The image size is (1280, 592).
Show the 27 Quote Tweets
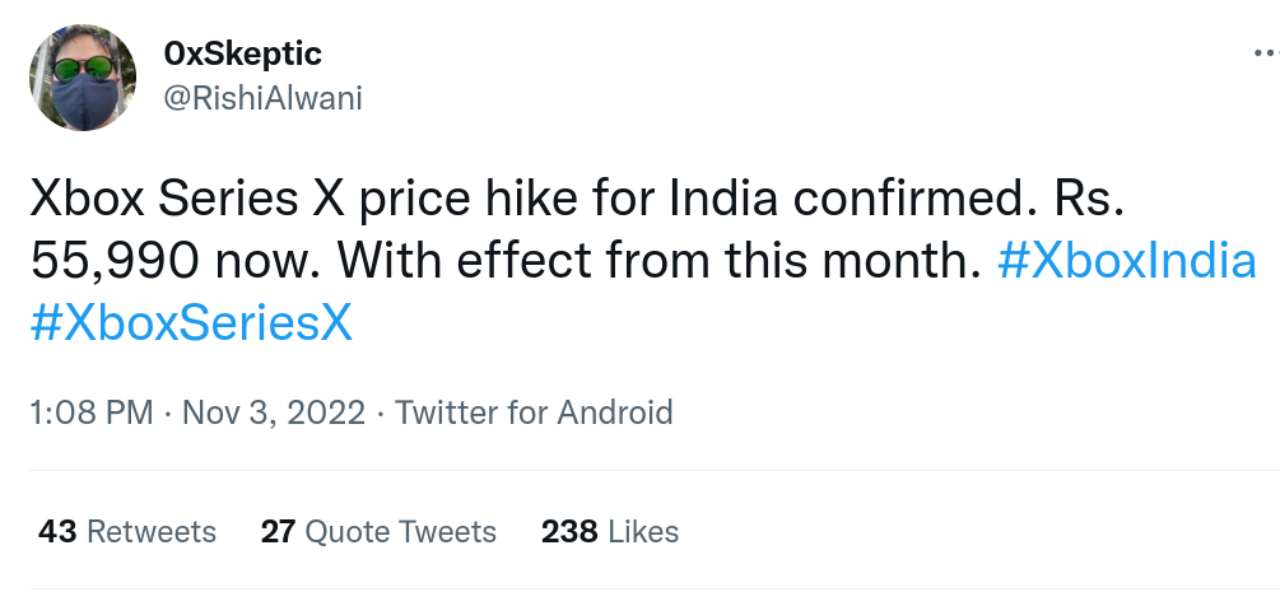pyautogui.click(x=378, y=531)
